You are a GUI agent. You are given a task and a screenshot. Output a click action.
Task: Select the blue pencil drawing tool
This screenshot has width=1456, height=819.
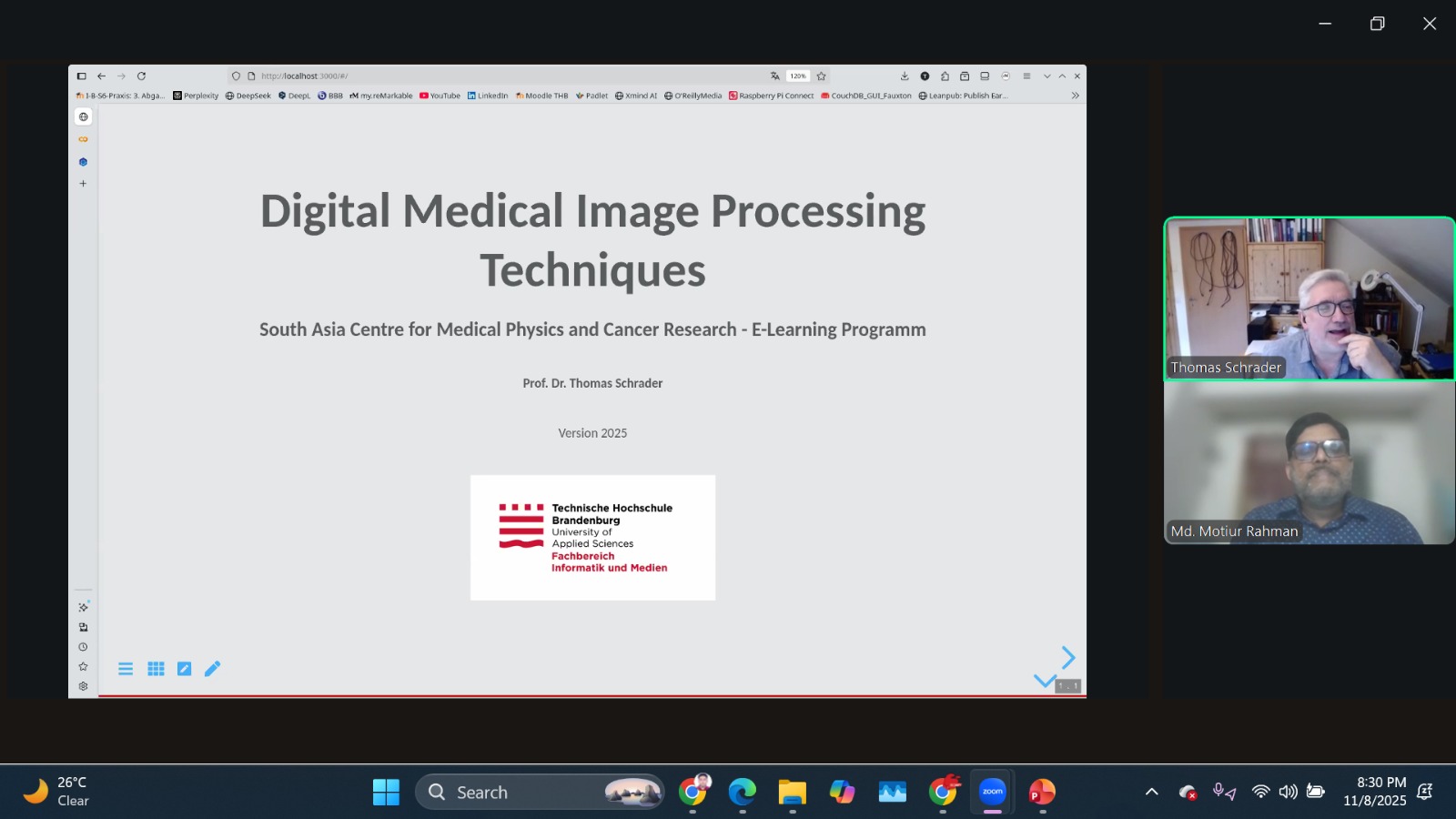pos(212,669)
